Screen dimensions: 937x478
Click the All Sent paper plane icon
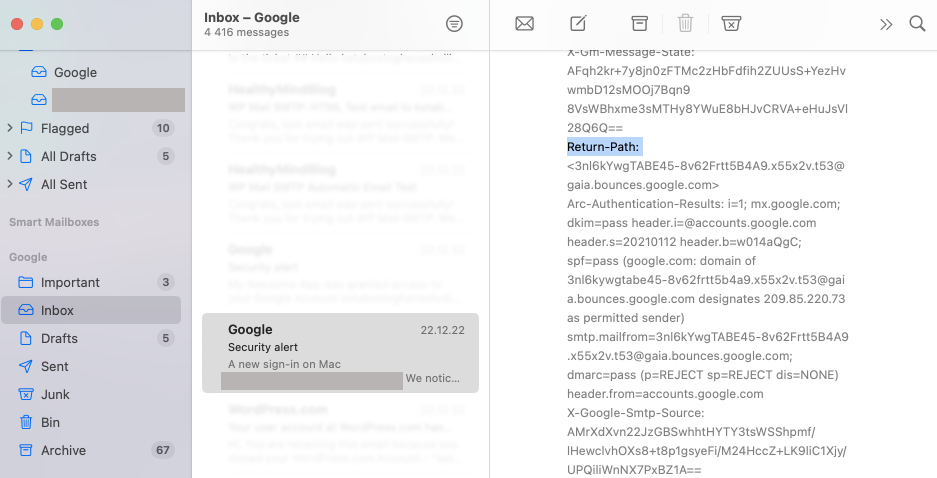point(26,184)
